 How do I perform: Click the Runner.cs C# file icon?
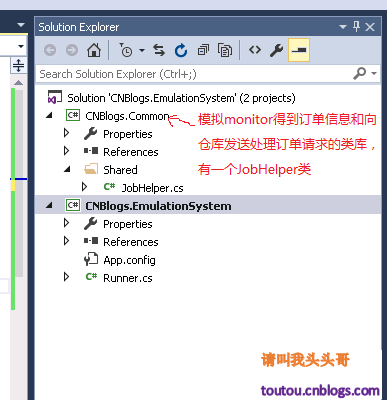tap(91, 277)
